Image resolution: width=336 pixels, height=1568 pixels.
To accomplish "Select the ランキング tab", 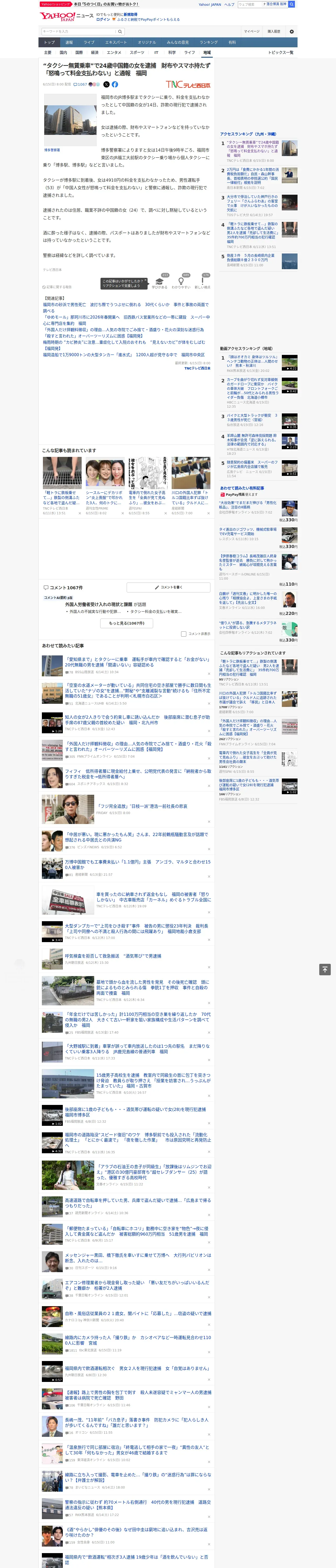I will (x=209, y=43).
